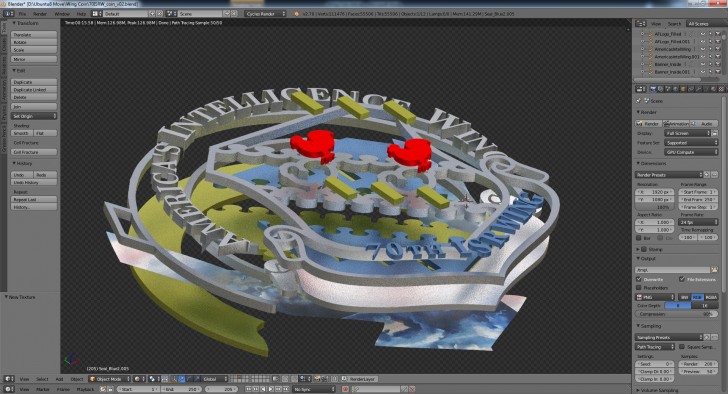The image size is (728, 394).
Task: Set Color Depth to 16
Action: 705,305
